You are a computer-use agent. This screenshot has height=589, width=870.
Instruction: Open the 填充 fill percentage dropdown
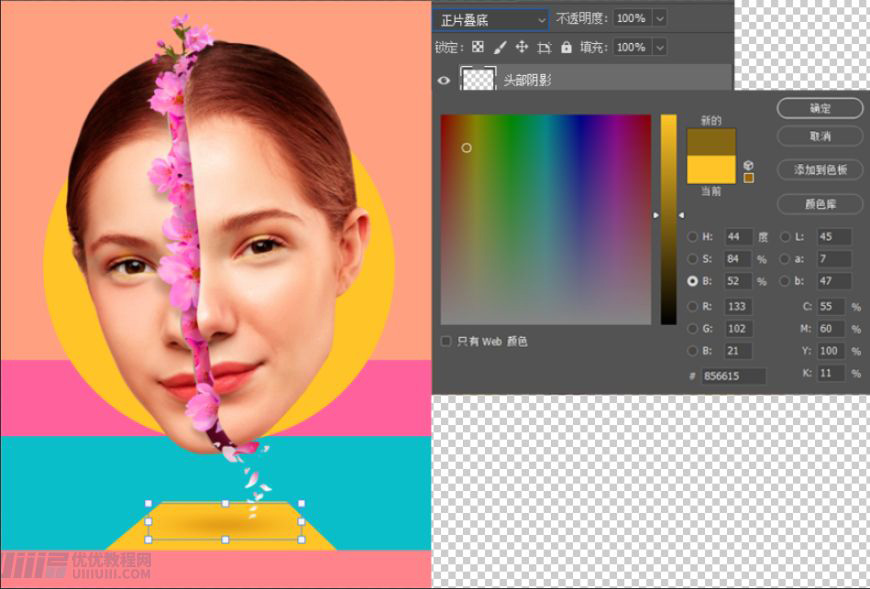coord(658,47)
